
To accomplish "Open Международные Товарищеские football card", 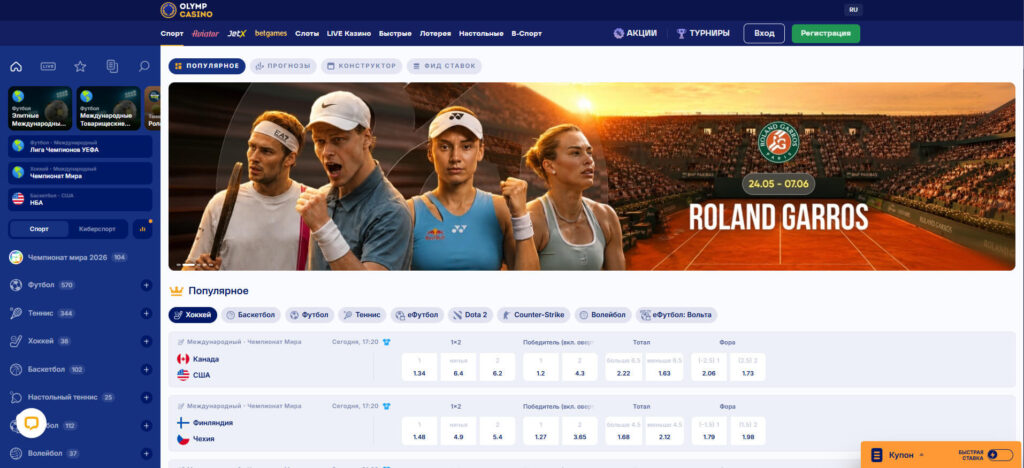I will click(x=108, y=108).
